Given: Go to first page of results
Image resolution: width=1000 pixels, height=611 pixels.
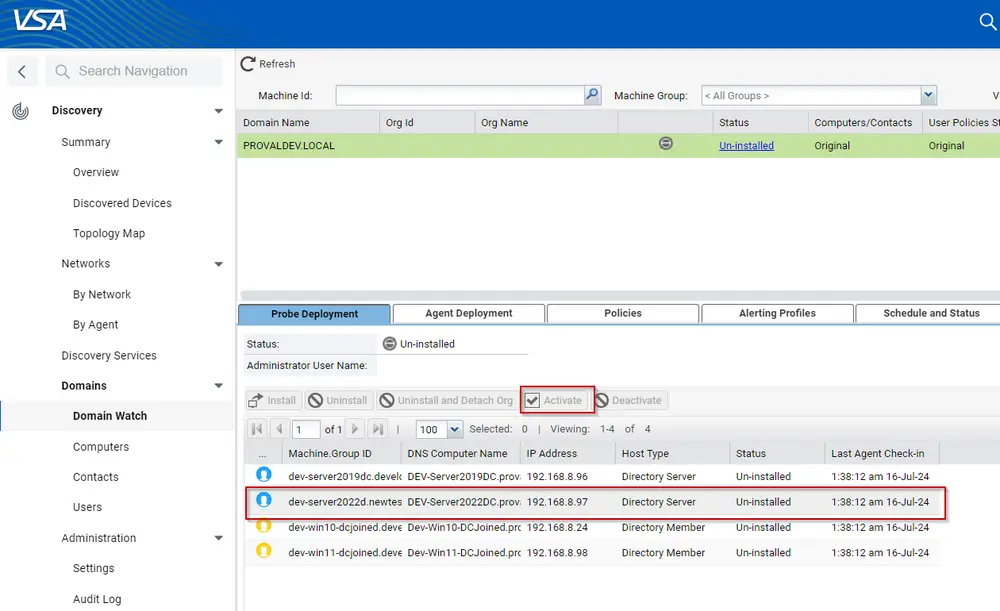Looking at the screenshot, I should coord(257,429).
